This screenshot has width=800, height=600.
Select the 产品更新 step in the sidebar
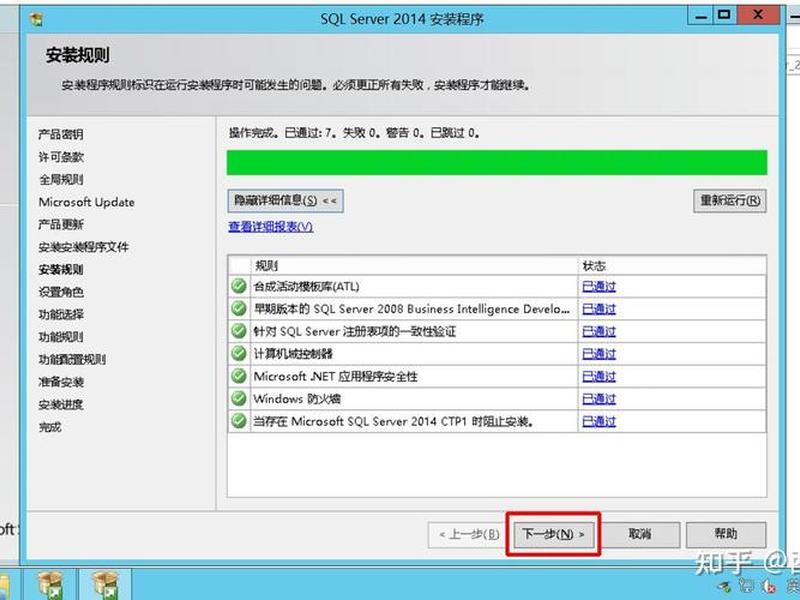click(61, 224)
